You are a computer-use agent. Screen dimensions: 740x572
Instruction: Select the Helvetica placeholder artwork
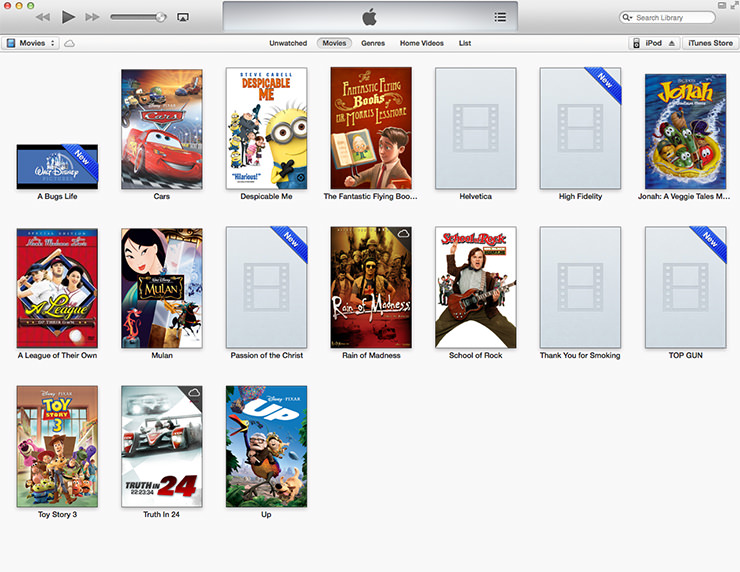click(x=476, y=128)
